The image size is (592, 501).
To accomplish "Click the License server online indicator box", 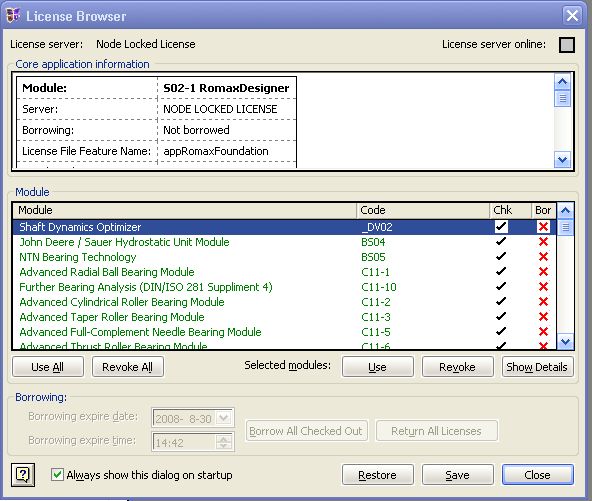I will (567, 45).
